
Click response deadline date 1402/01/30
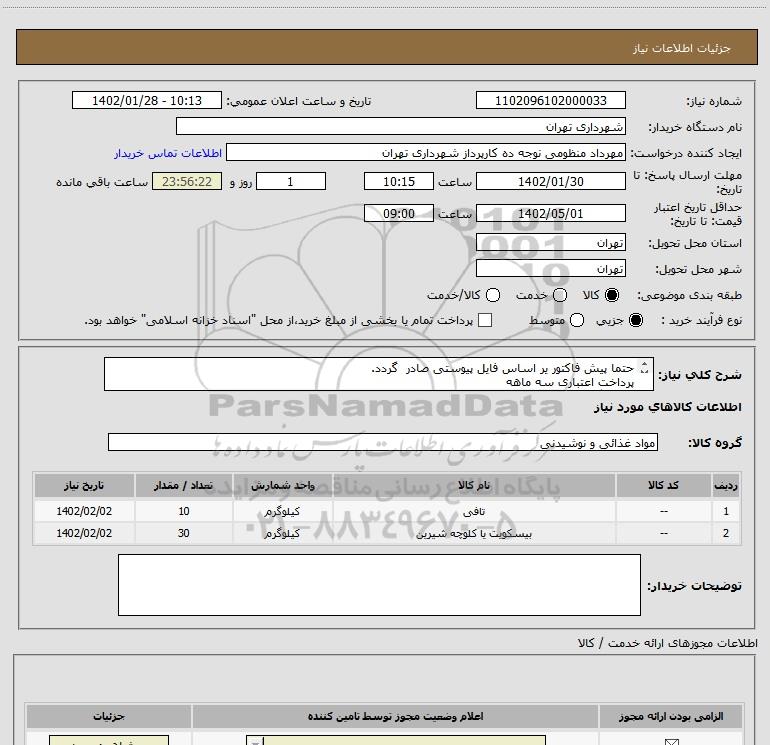click(550, 181)
